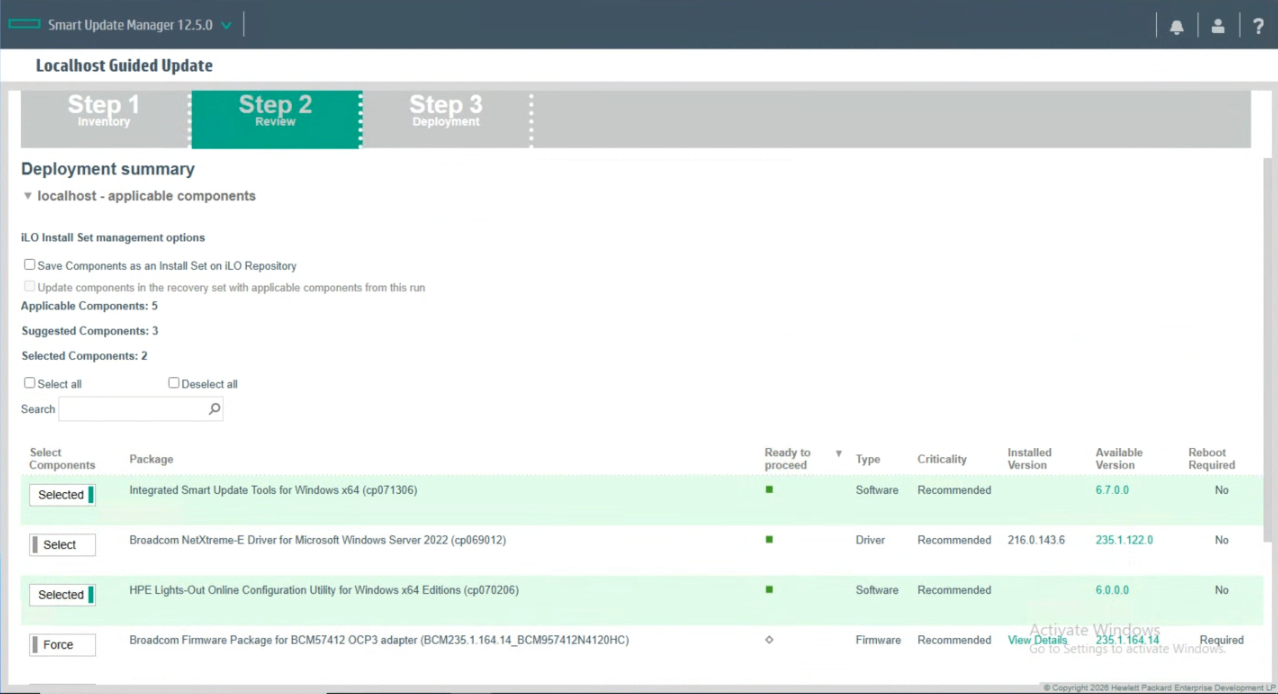1278x694 pixels.
Task: Click ready indicator for Broadcom NetXtreme-E Driver
Action: (769, 540)
